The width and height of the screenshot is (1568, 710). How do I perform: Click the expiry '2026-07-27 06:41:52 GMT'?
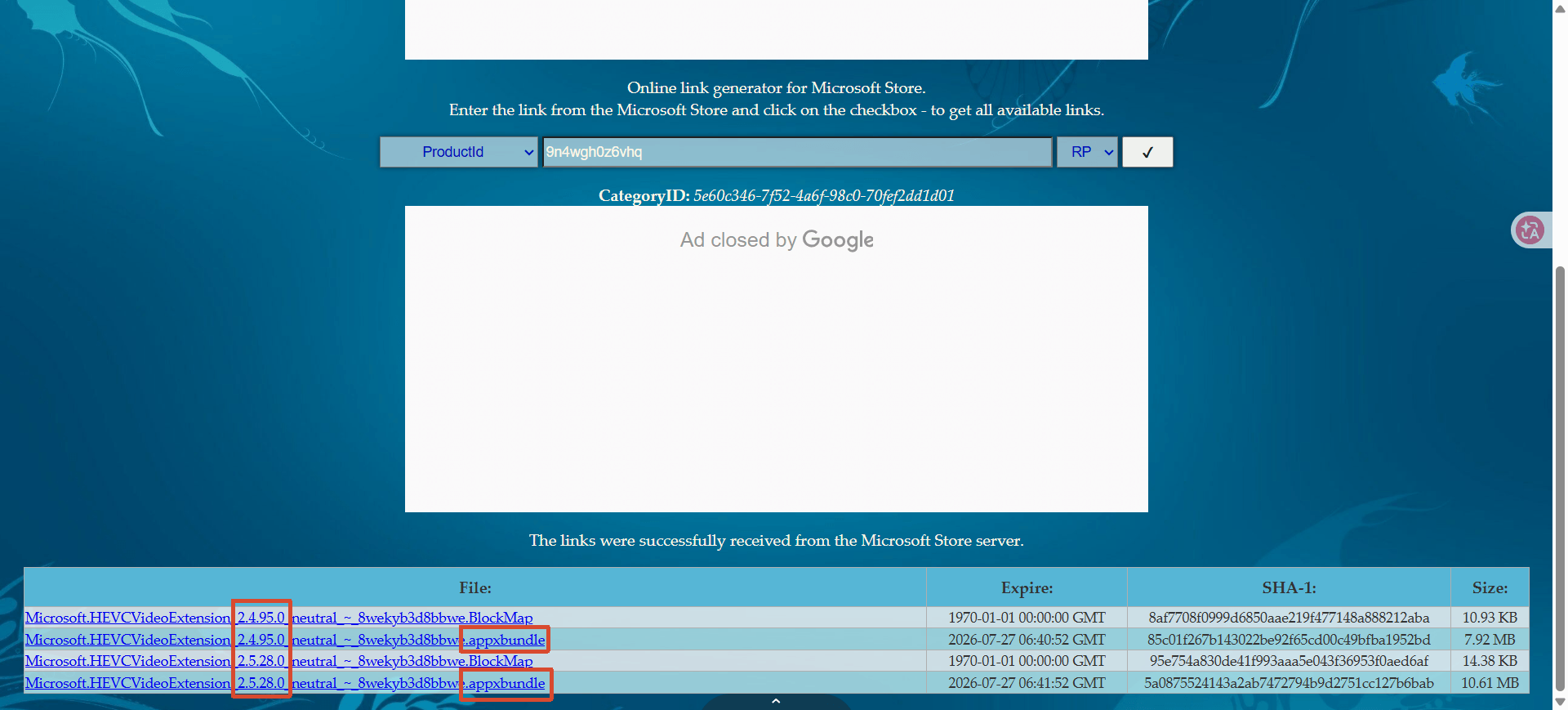coord(1027,683)
